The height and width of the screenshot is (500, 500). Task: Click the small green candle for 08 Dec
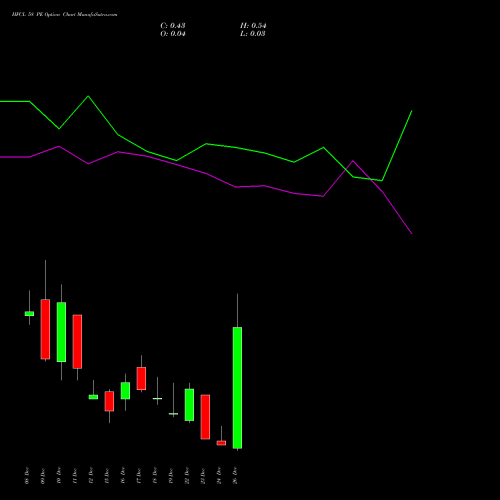pos(29,313)
